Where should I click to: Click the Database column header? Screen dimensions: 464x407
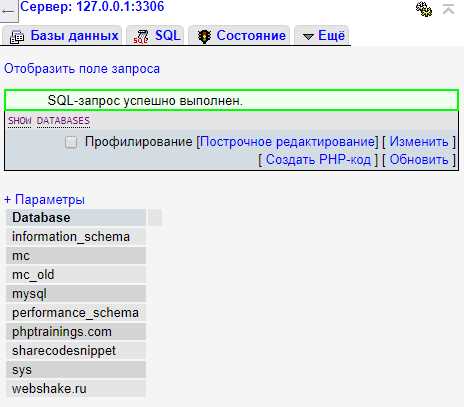[x=76, y=218]
